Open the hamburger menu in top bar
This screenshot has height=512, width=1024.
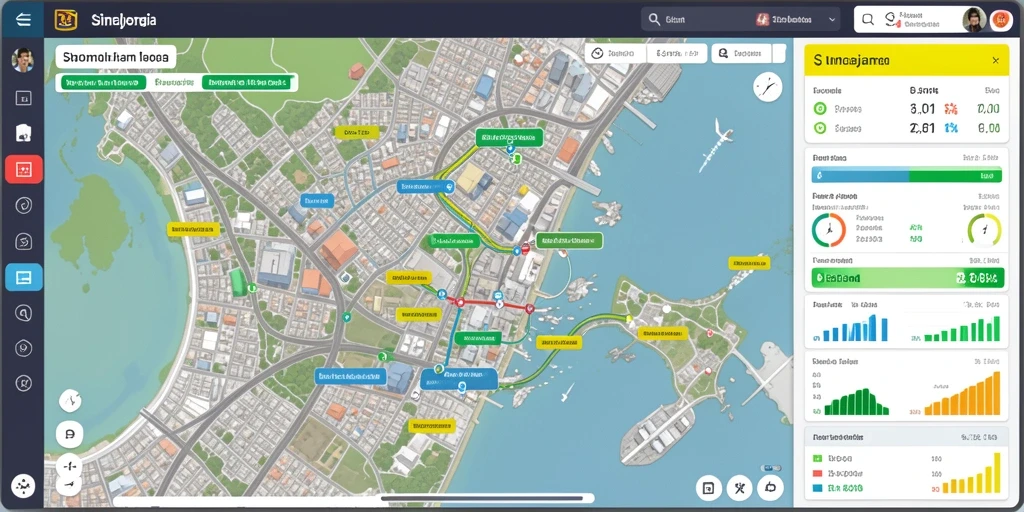pos(23,20)
